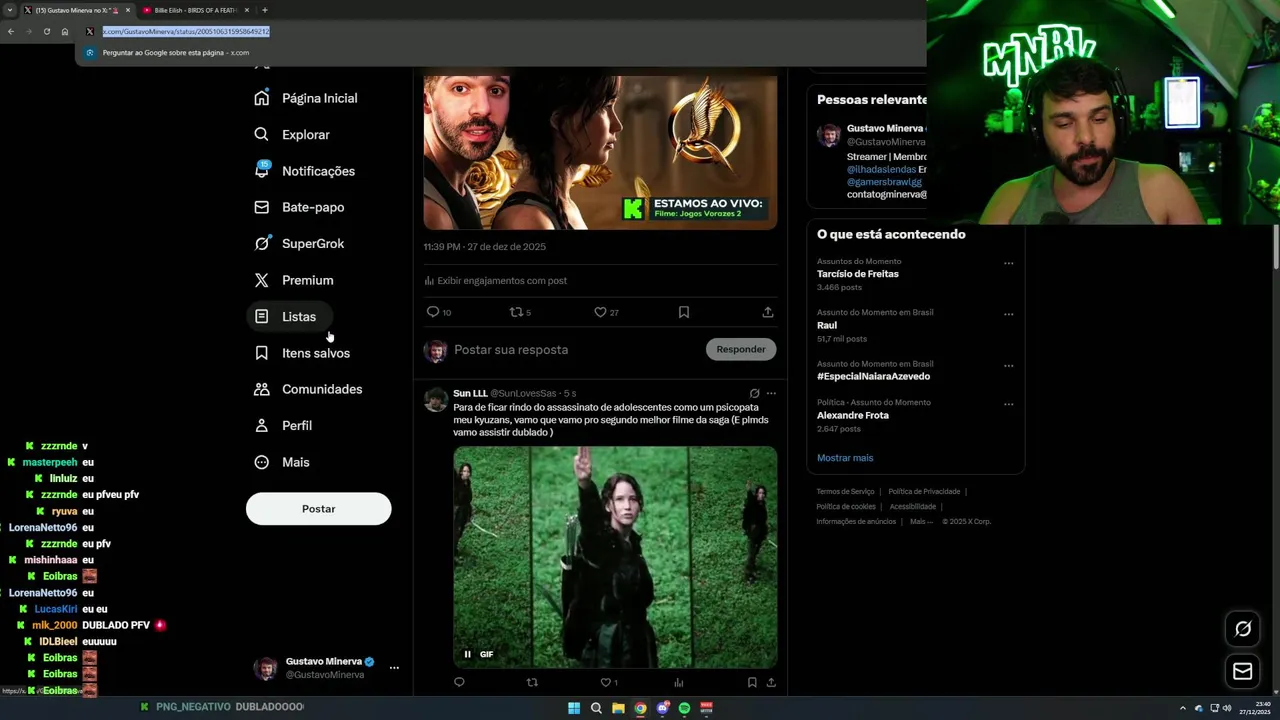Open Termos de Serviço link
The height and width of the screenshot is (720, 1280).
(845, 491)
